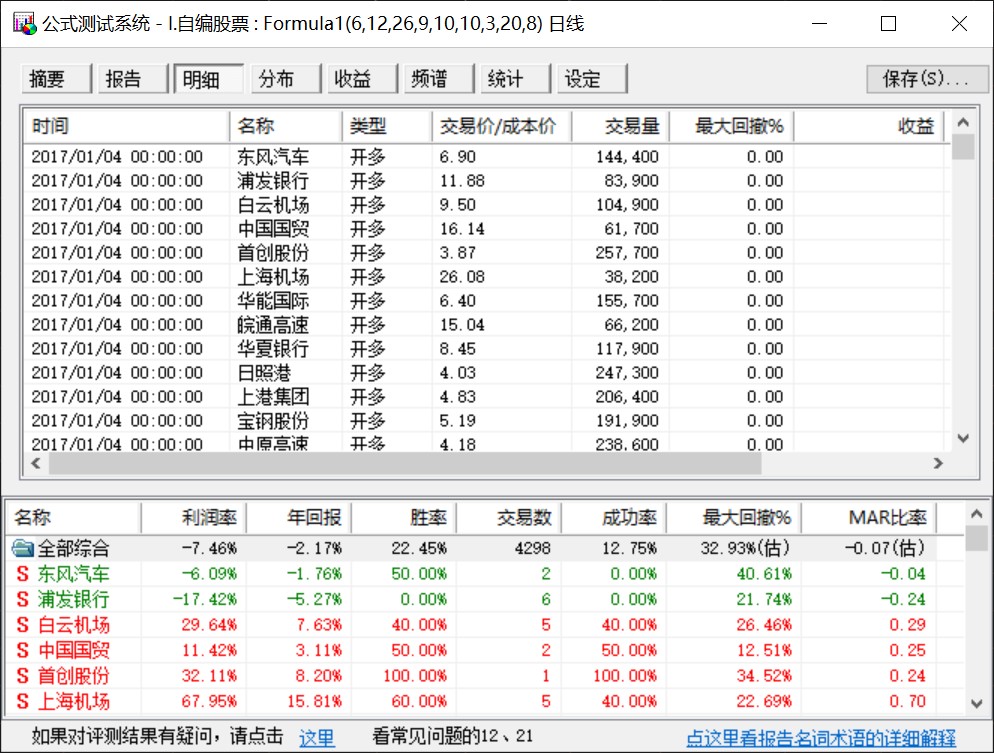Click the S icon beside 东风汽车
Image resolution: width=994 pixels, height=753 pixels.
(23, 574)
